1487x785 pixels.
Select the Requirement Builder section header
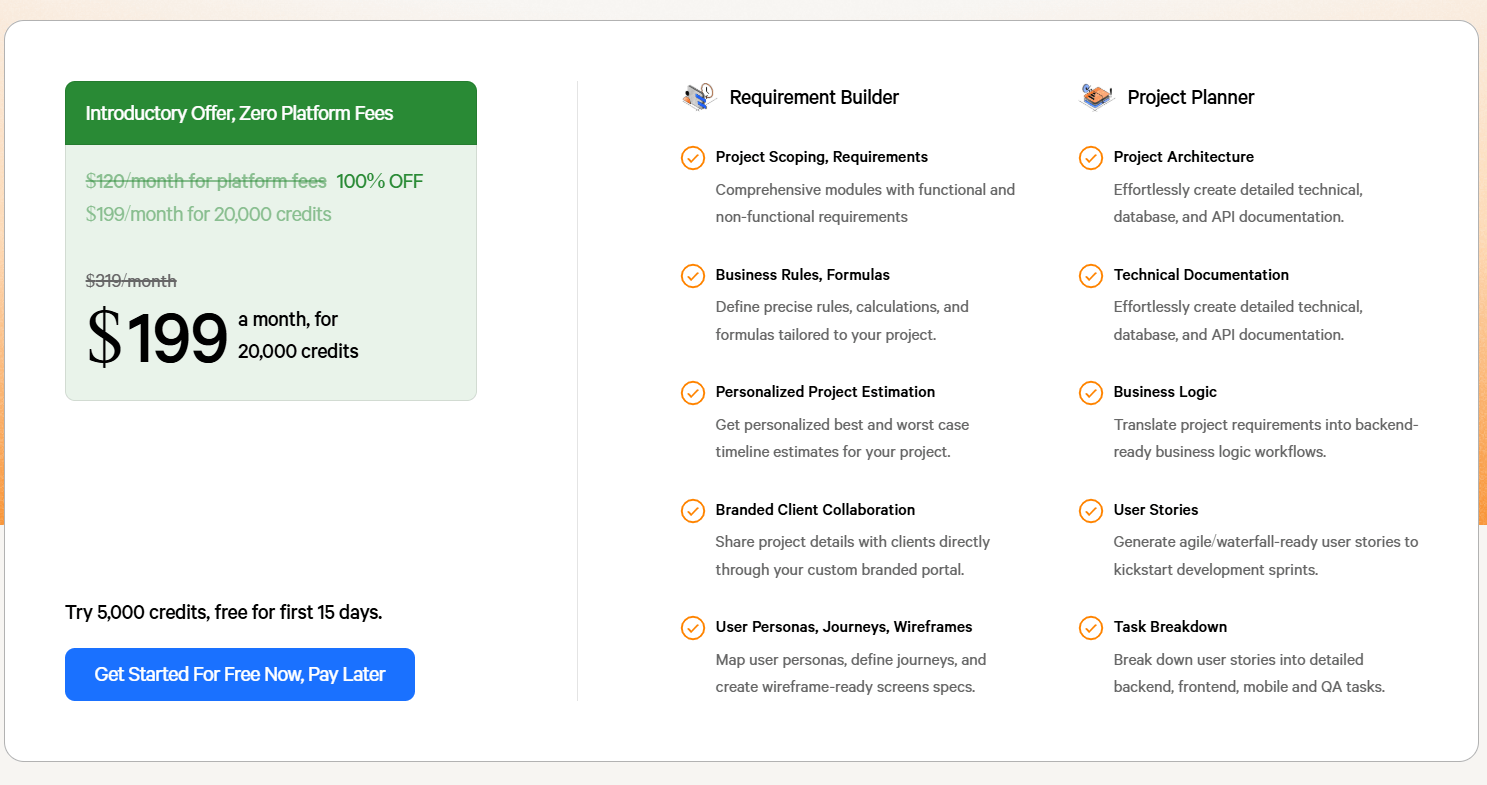point(815,97)
